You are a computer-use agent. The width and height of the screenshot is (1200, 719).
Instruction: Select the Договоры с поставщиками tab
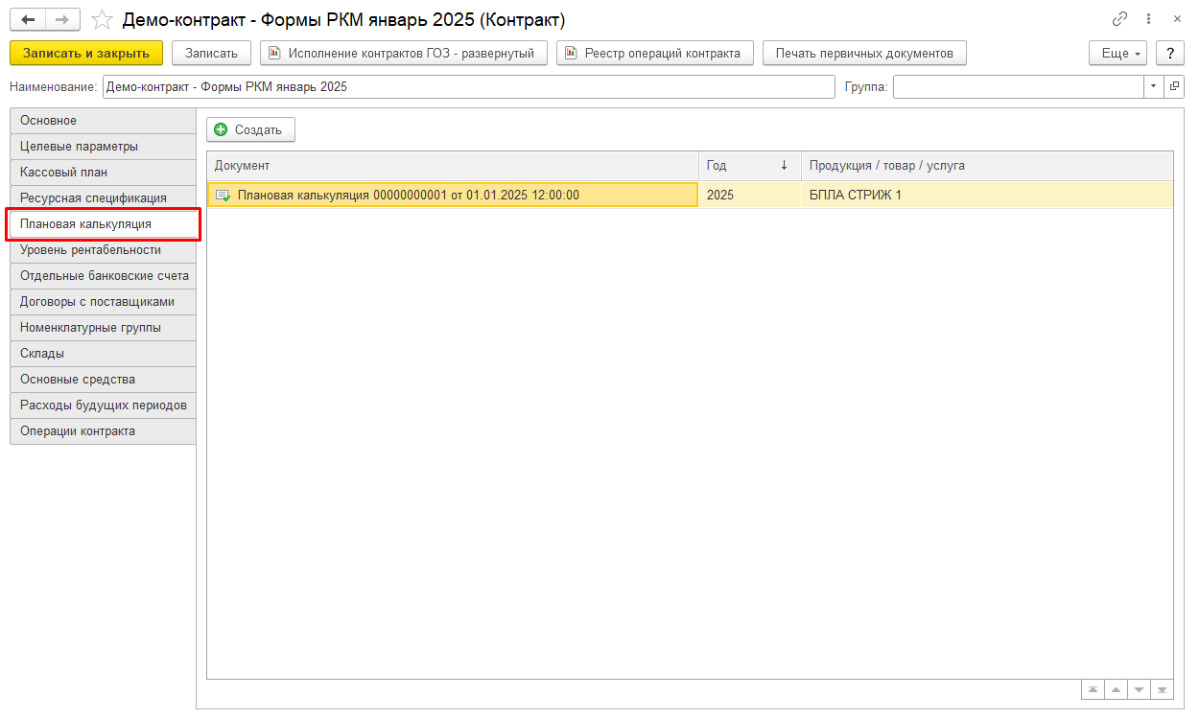[102, 301]
